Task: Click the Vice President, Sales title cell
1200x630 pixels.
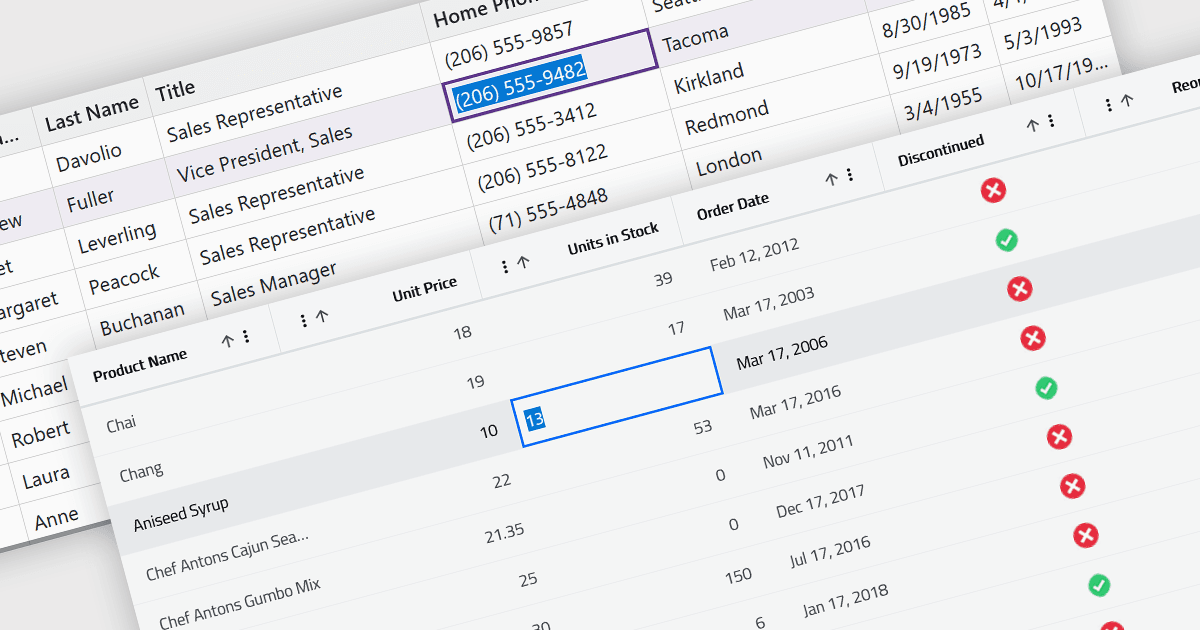Action: point(265,155)
